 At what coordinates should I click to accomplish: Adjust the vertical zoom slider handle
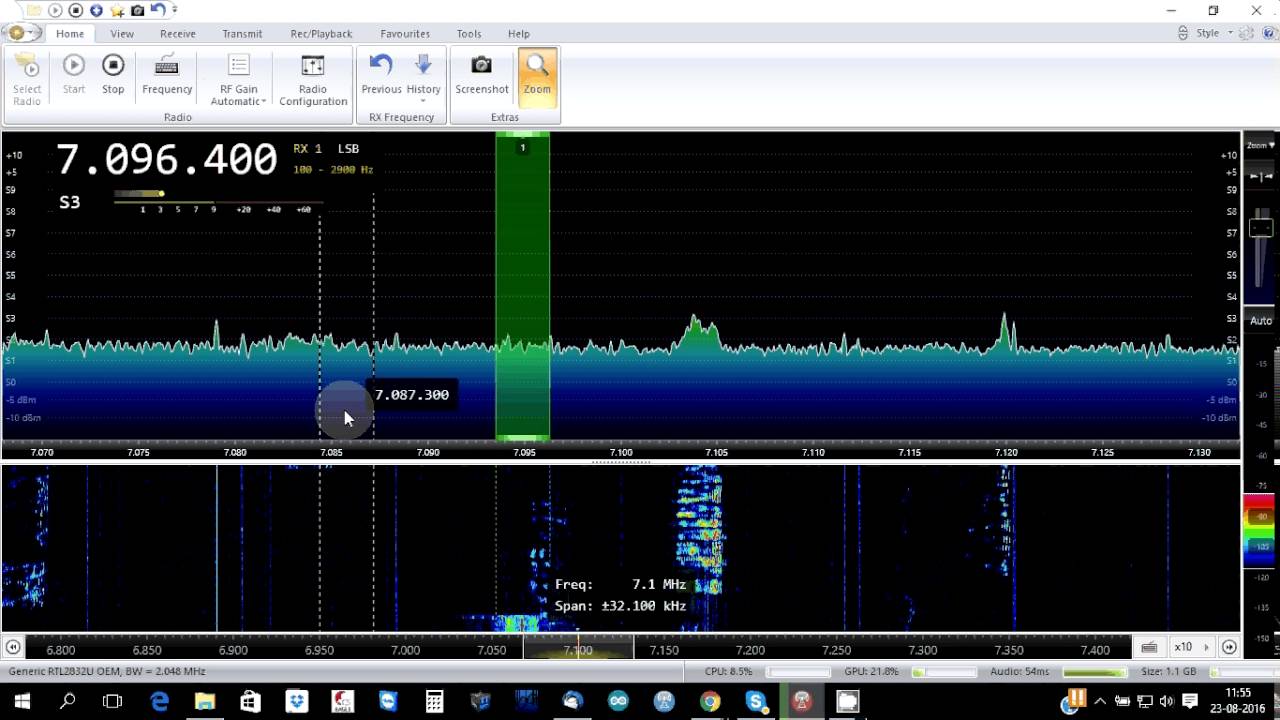[1261, 229]
